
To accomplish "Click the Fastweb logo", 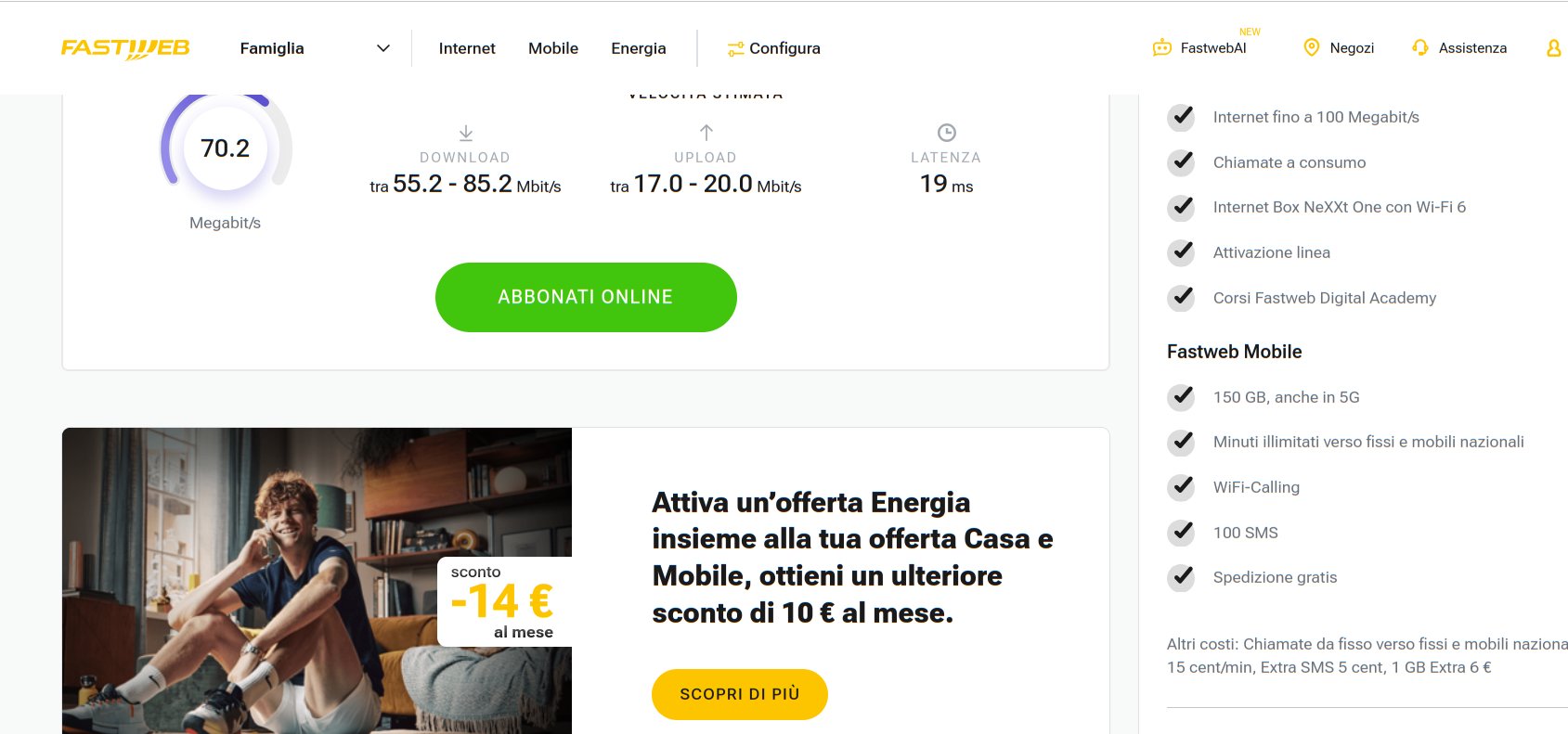I will [x=125, y=48].
